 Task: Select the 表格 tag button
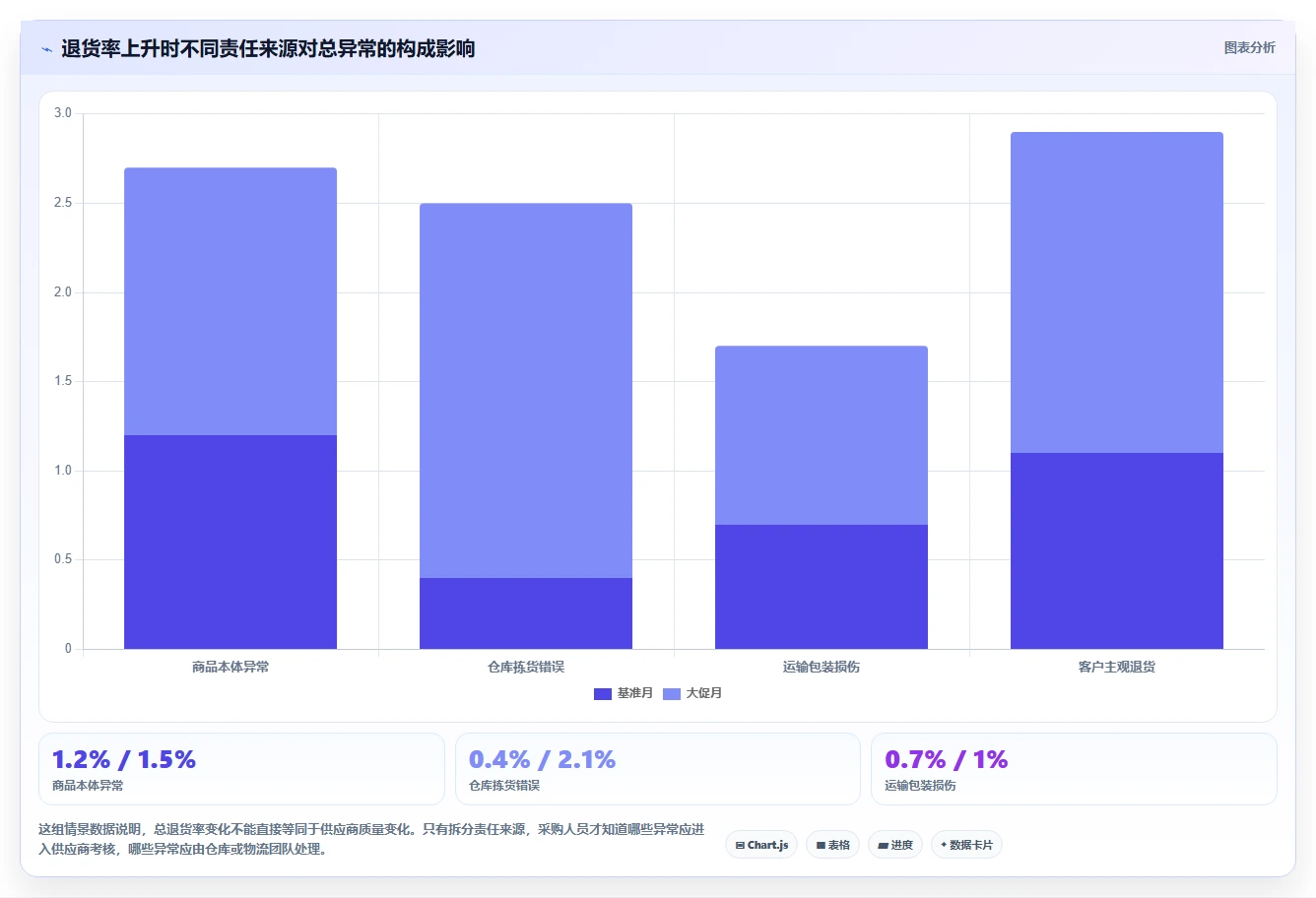pos(832,845)
